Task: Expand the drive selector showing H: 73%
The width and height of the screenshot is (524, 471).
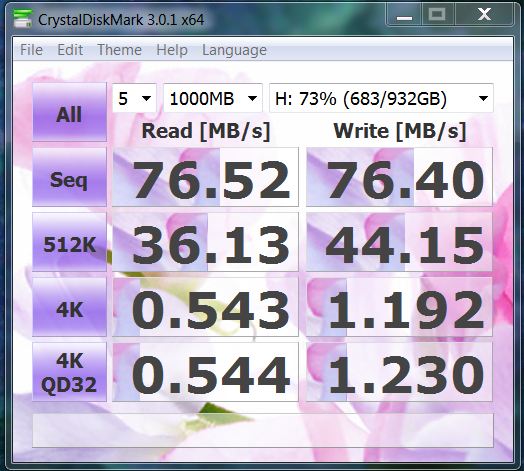Action: 381,98
